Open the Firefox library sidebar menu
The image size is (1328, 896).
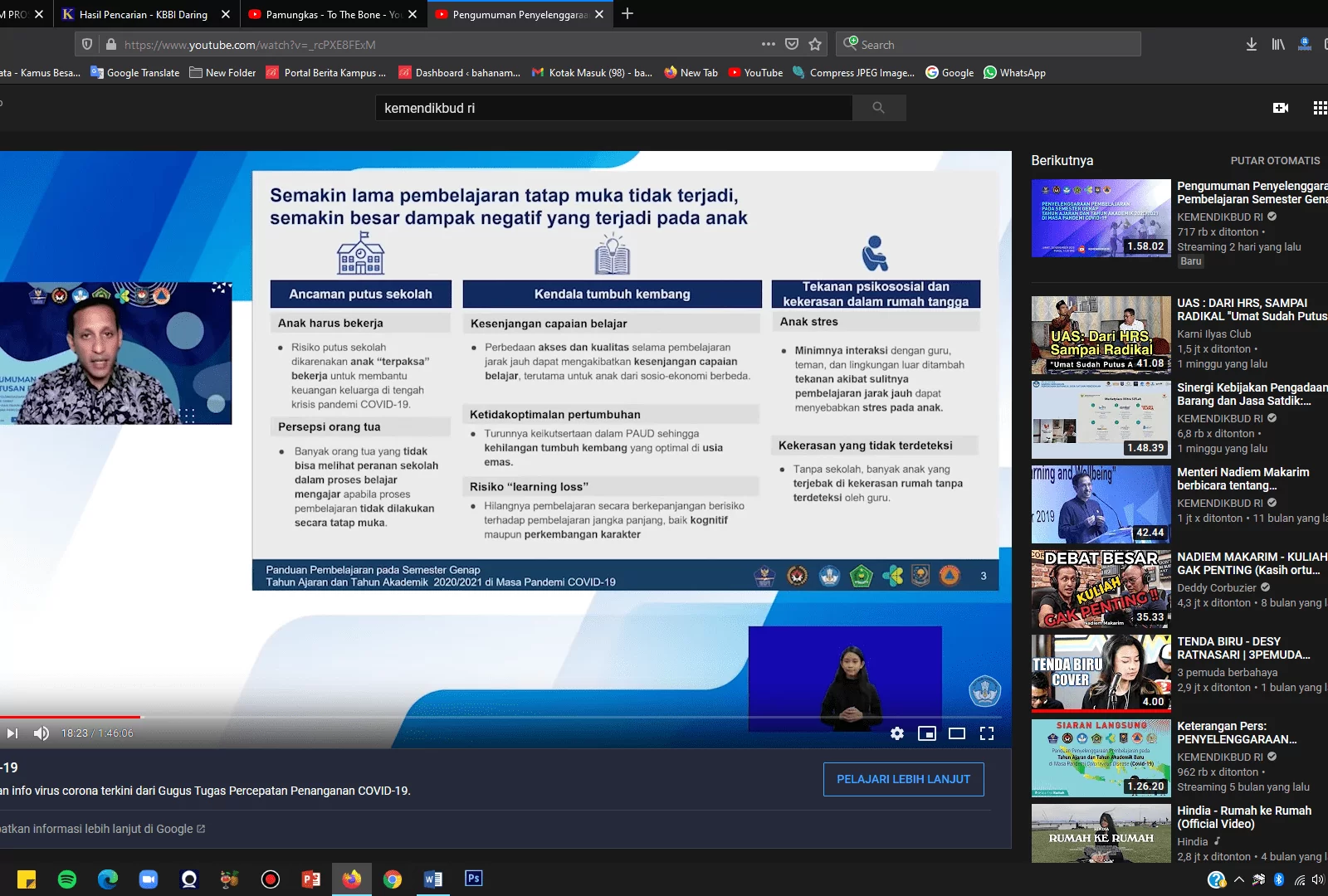(1278, 45)
